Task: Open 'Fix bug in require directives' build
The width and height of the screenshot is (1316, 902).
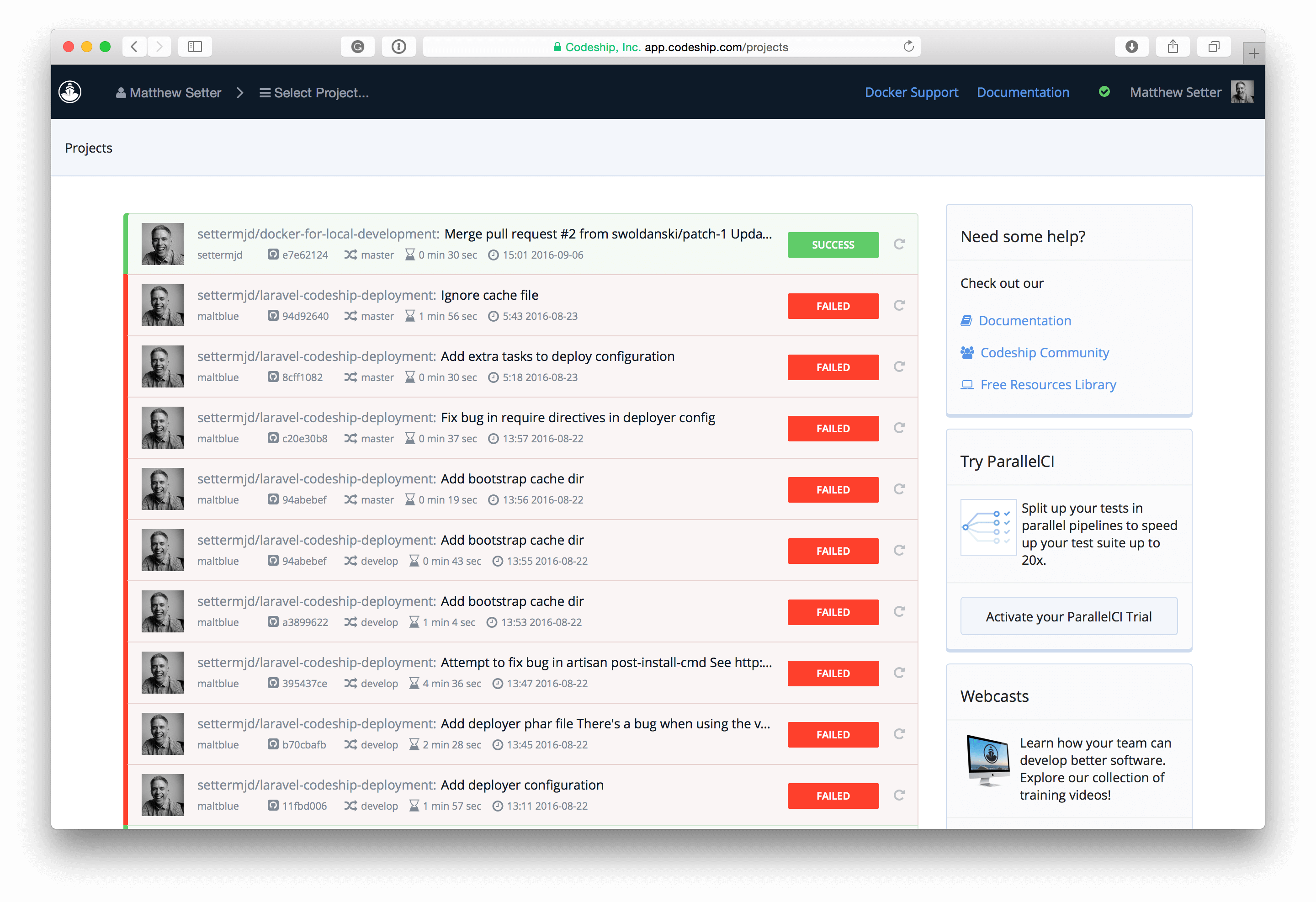Action: click(578, 417)
